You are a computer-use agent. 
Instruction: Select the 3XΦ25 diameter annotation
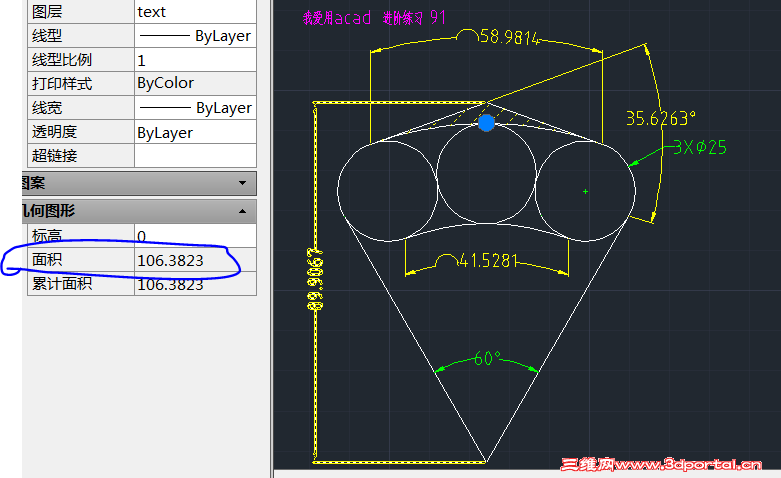(x=700, y=147)
